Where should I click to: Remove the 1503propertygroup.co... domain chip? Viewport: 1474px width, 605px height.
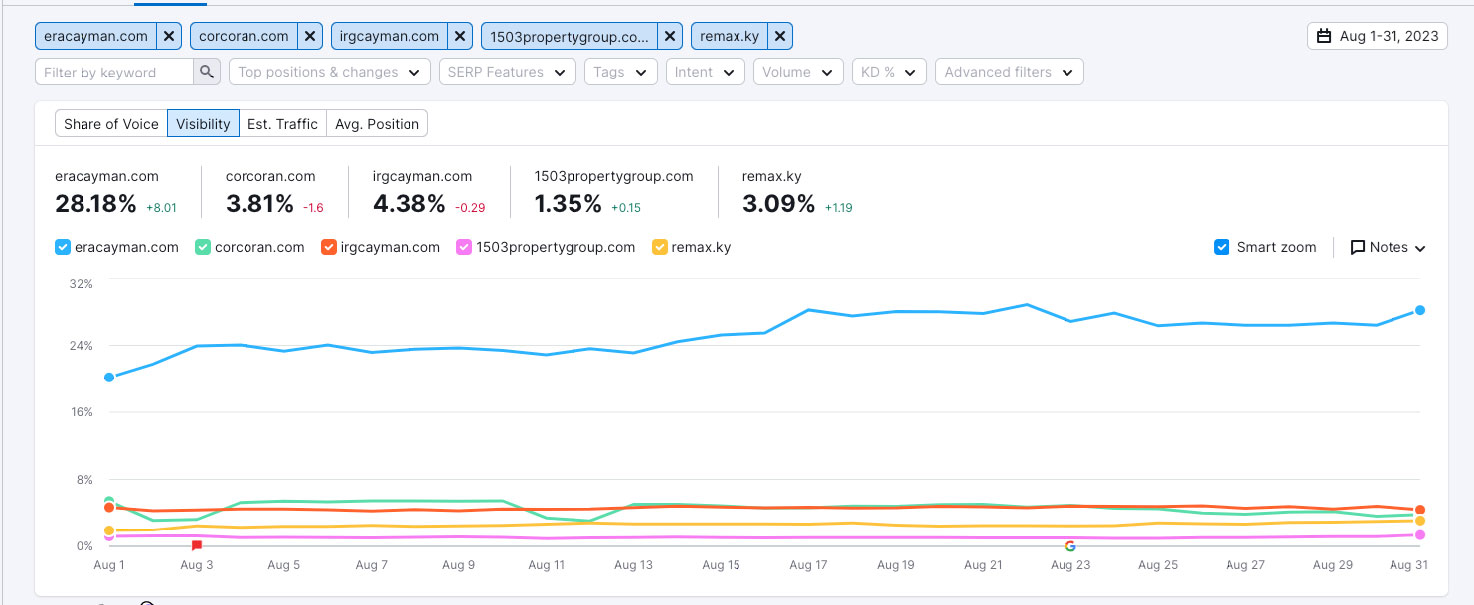pos(671,36)
